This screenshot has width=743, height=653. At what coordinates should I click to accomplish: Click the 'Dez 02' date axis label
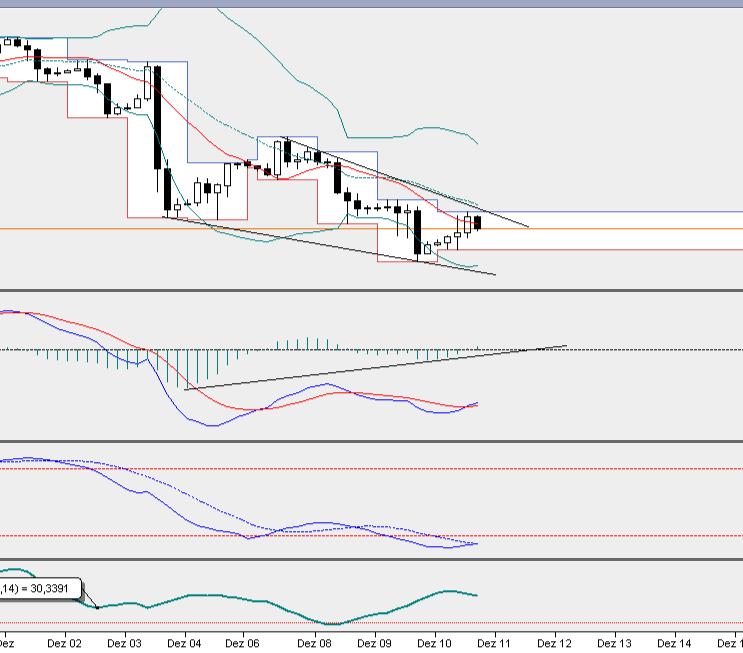click(x=64, y=643)
